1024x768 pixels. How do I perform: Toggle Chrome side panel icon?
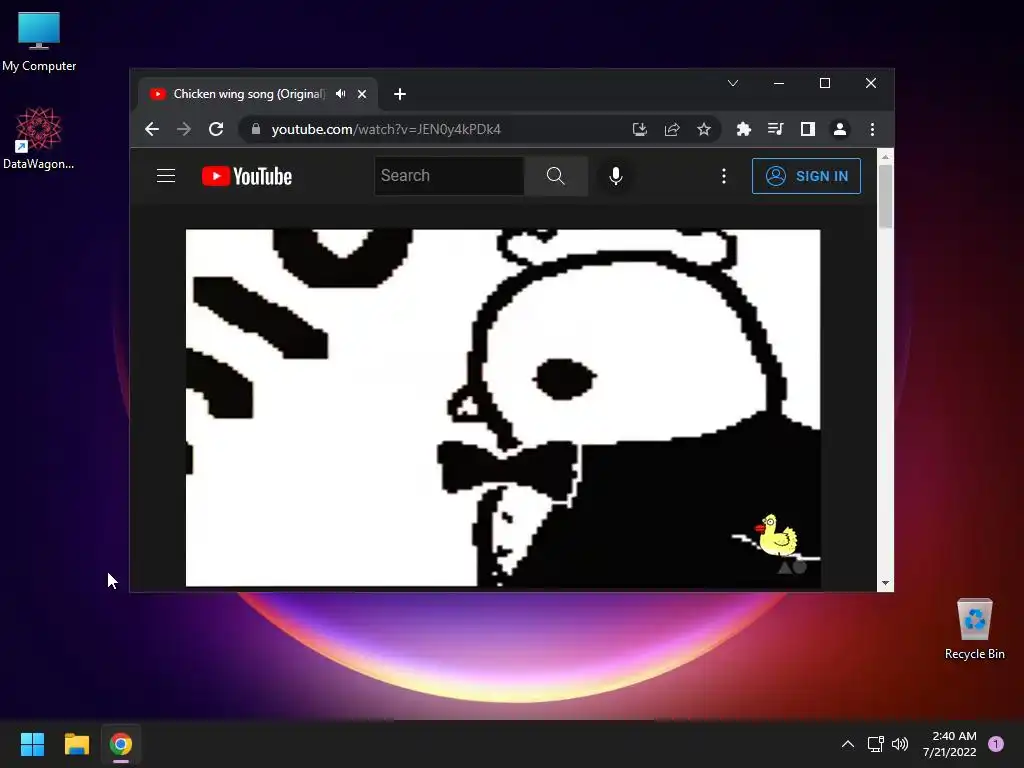(808, 129)
